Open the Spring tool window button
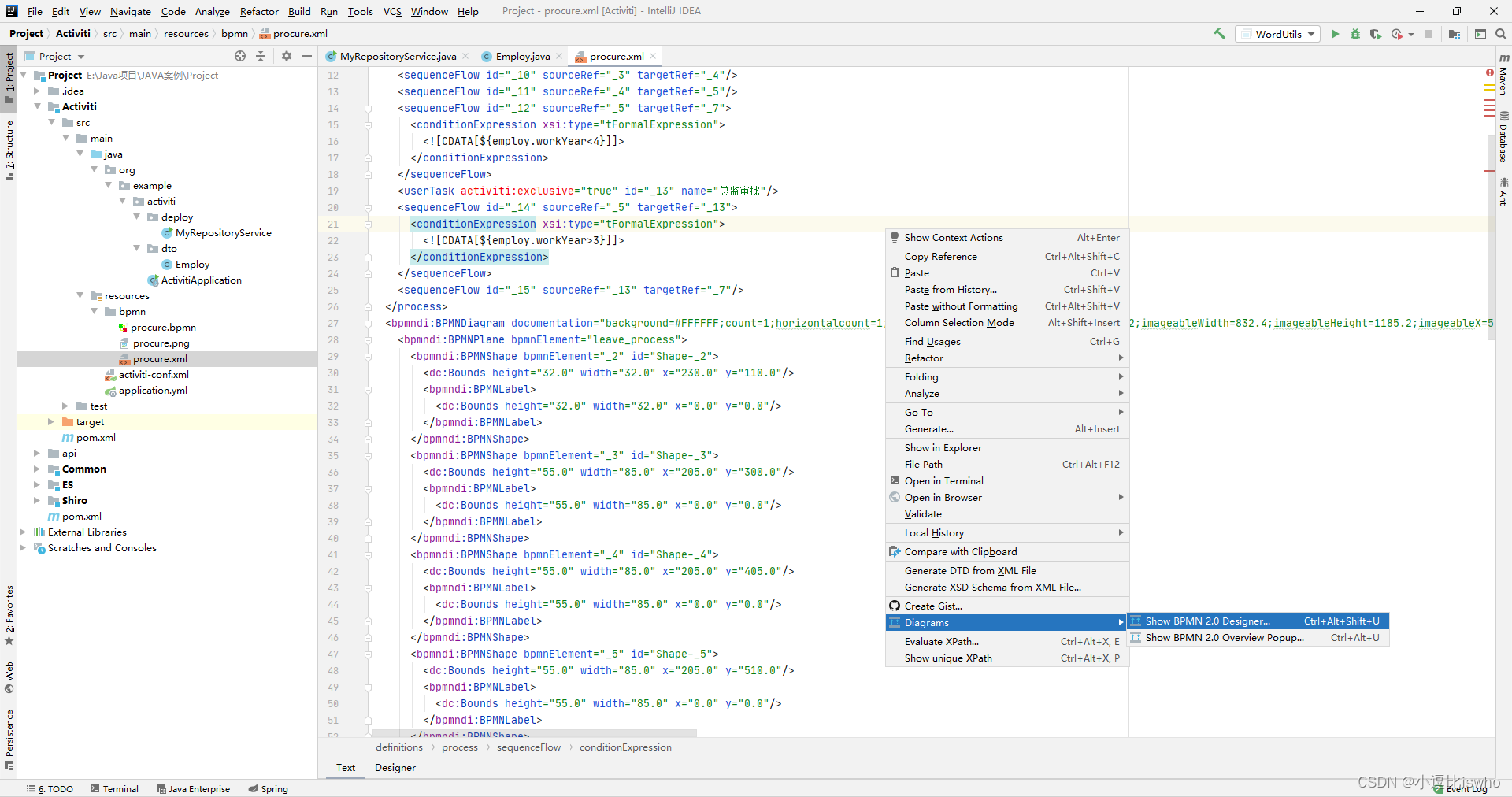This screenshot has width=1512, height=797. [x=268, y=788]
